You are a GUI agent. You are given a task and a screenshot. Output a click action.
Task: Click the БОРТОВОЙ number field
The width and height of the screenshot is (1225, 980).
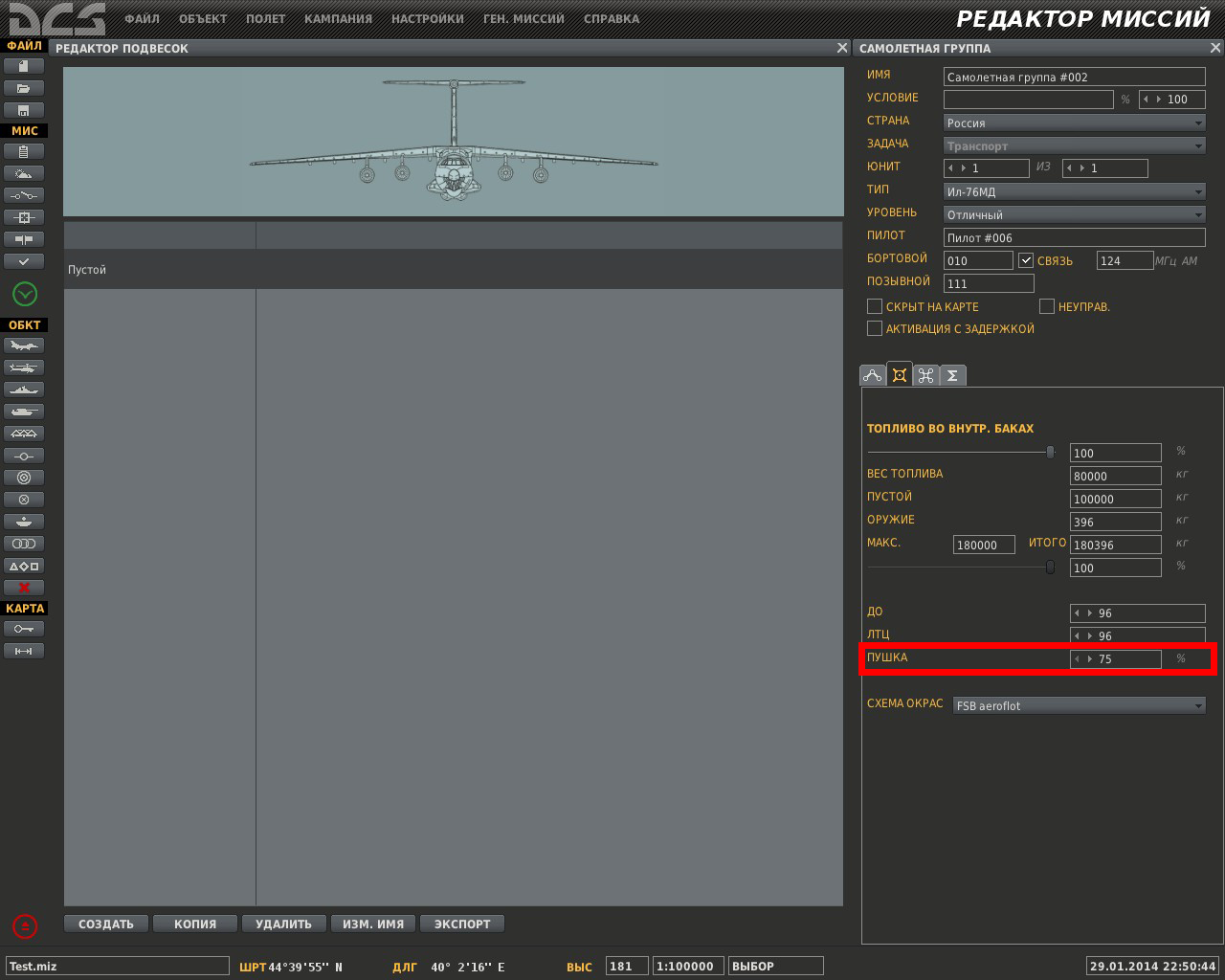pyautogui.click(x=978, y=260)
